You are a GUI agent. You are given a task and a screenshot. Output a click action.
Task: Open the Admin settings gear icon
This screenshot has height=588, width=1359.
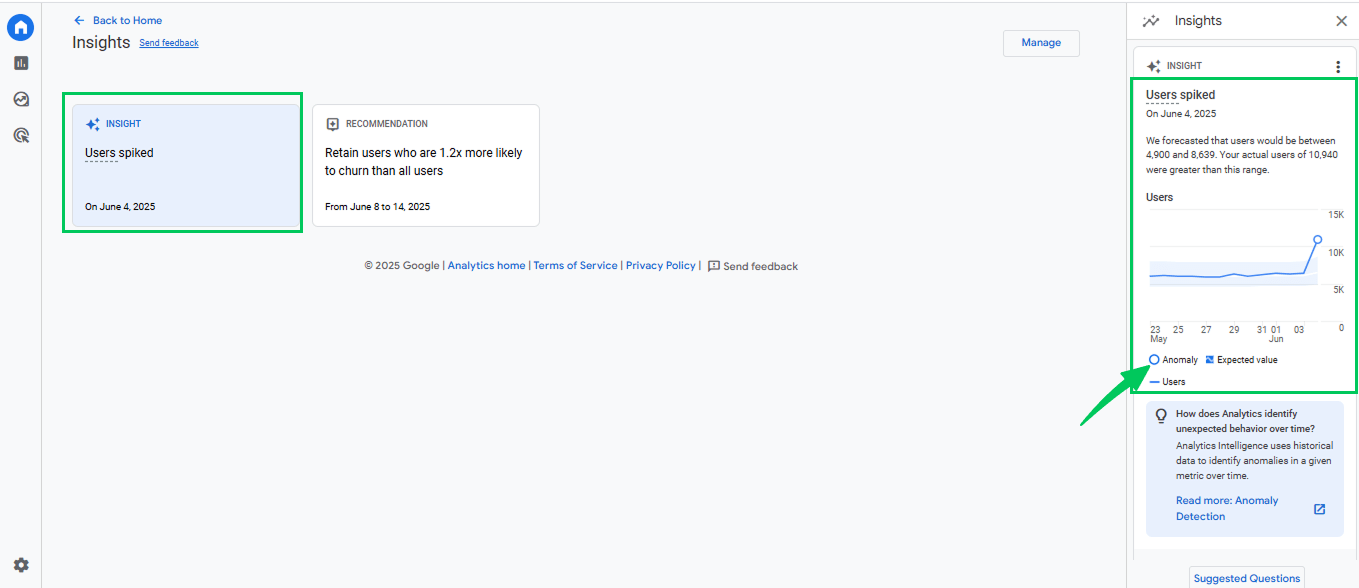(x=21, y=565)
